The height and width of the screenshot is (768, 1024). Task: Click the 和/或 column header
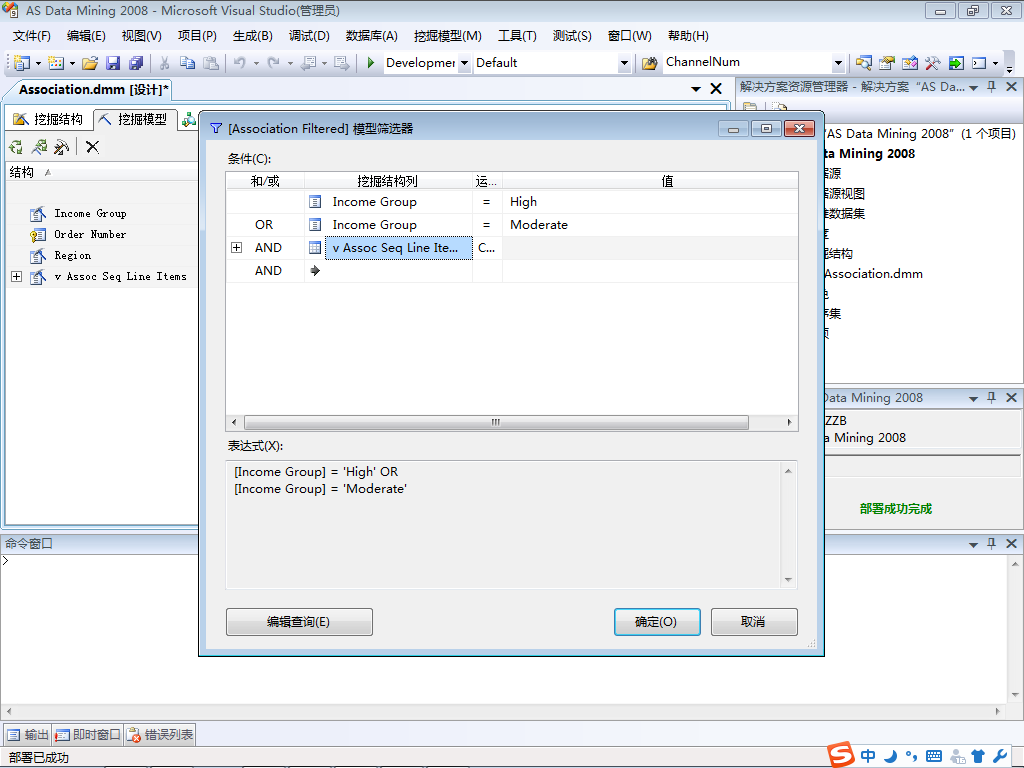(x=265, y=181)
